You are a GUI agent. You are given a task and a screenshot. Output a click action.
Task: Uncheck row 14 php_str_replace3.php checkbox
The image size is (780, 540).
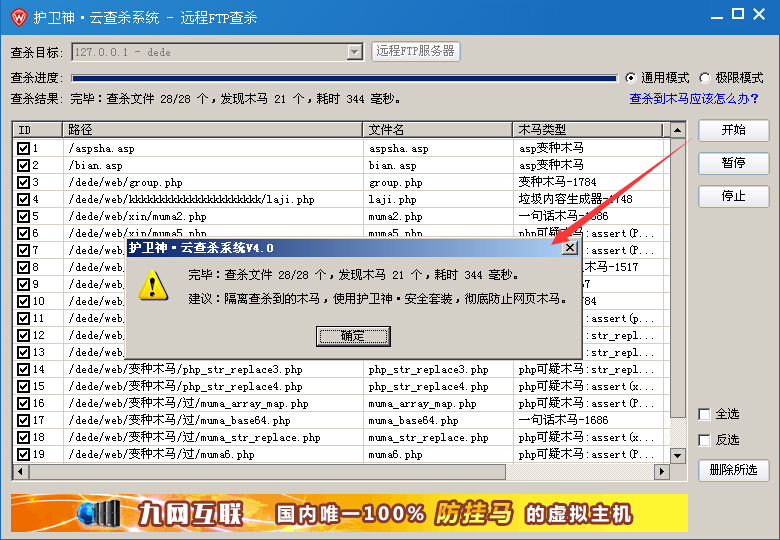tap(23, 369)
